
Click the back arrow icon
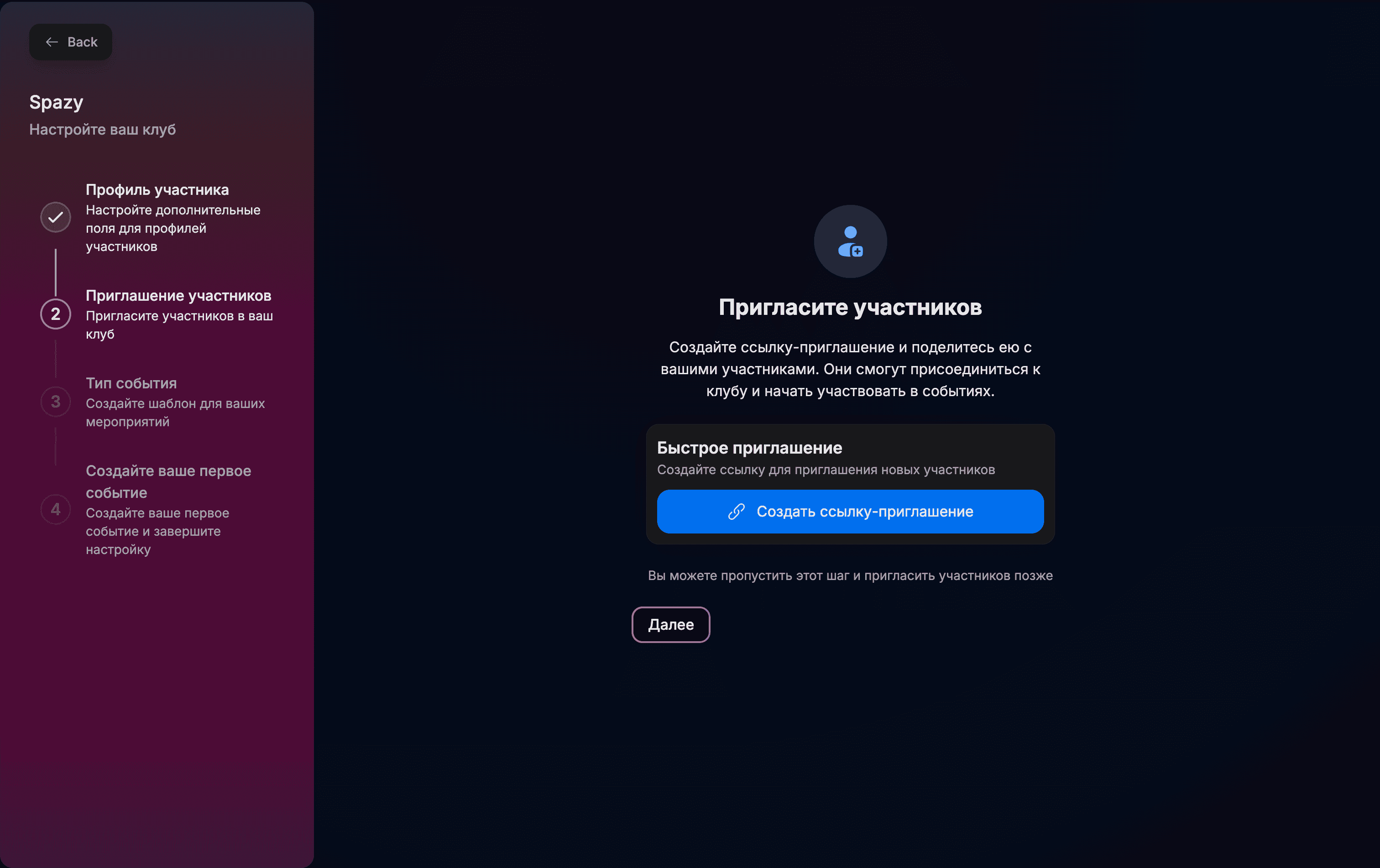pyautogui.click(x=52, y=42)
